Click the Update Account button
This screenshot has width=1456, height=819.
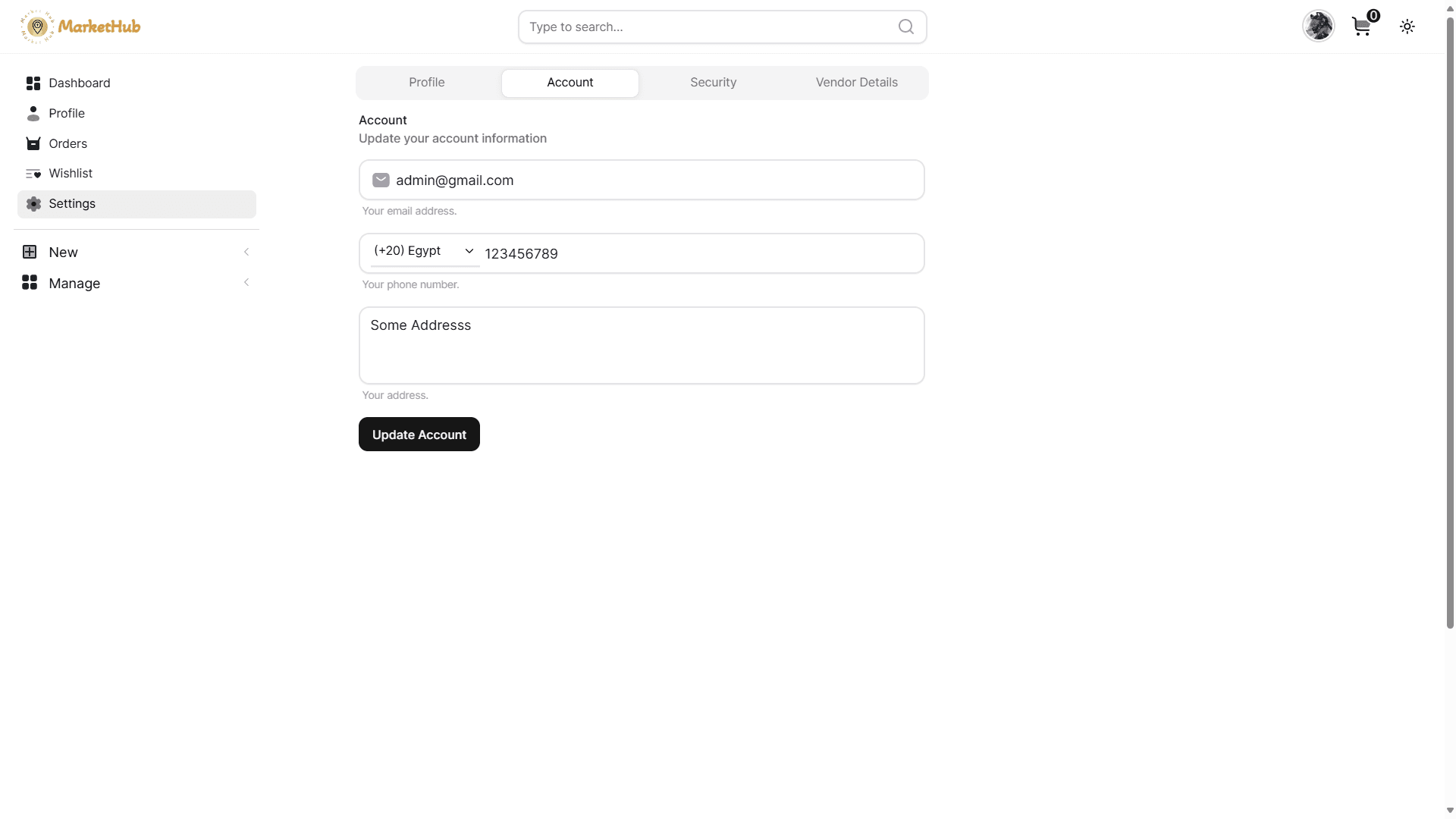click(419, 435)
